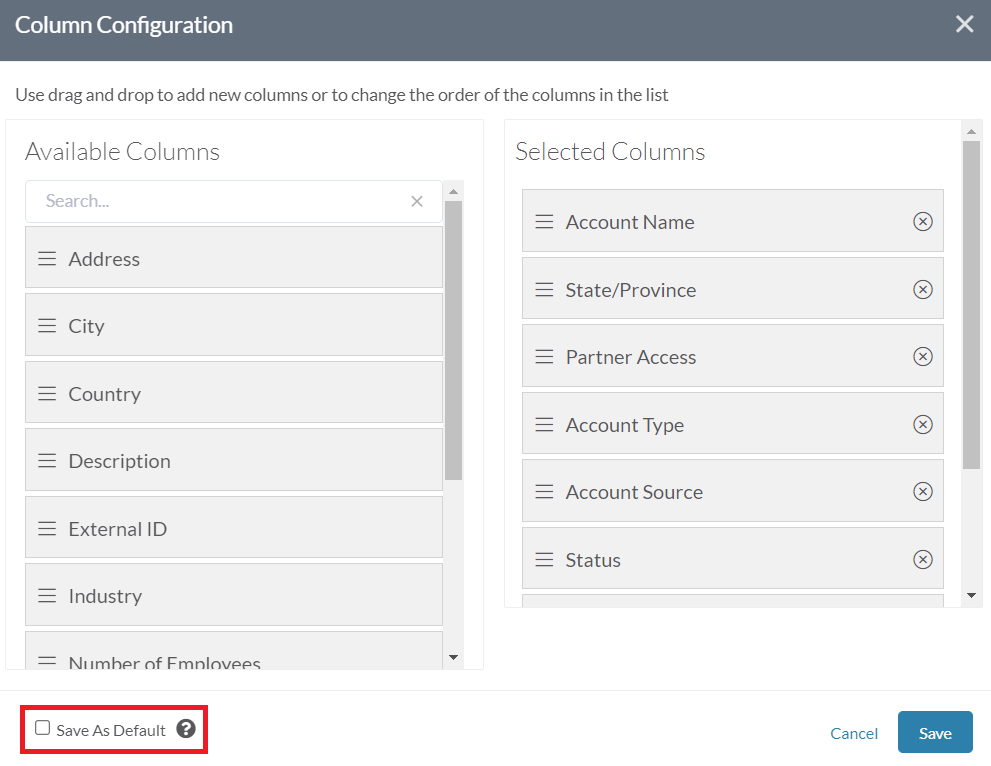Click the drag handle beside Account Type

544,424
